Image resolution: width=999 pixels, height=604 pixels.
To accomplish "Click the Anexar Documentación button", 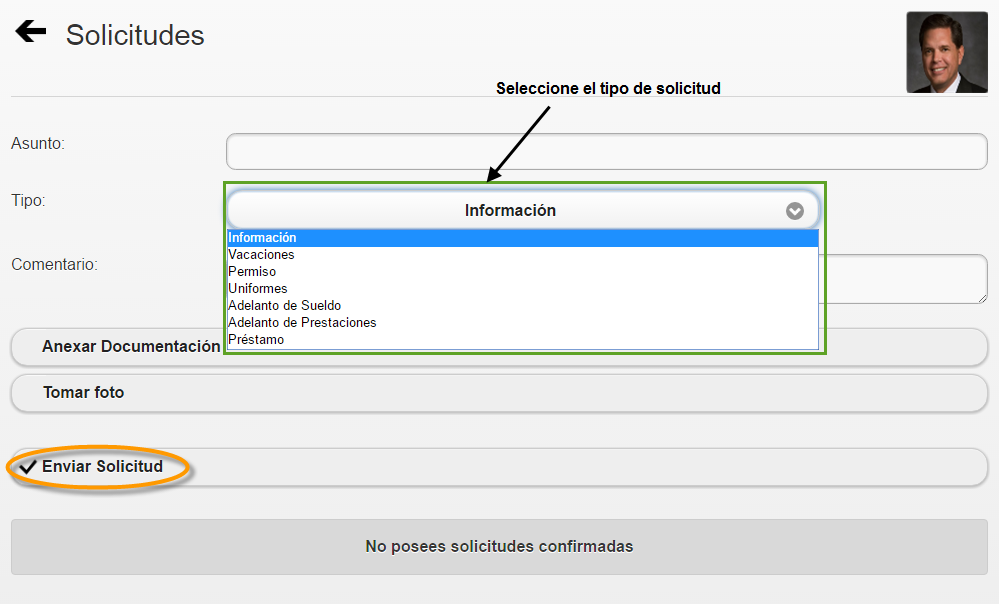I will click(131, 346).
